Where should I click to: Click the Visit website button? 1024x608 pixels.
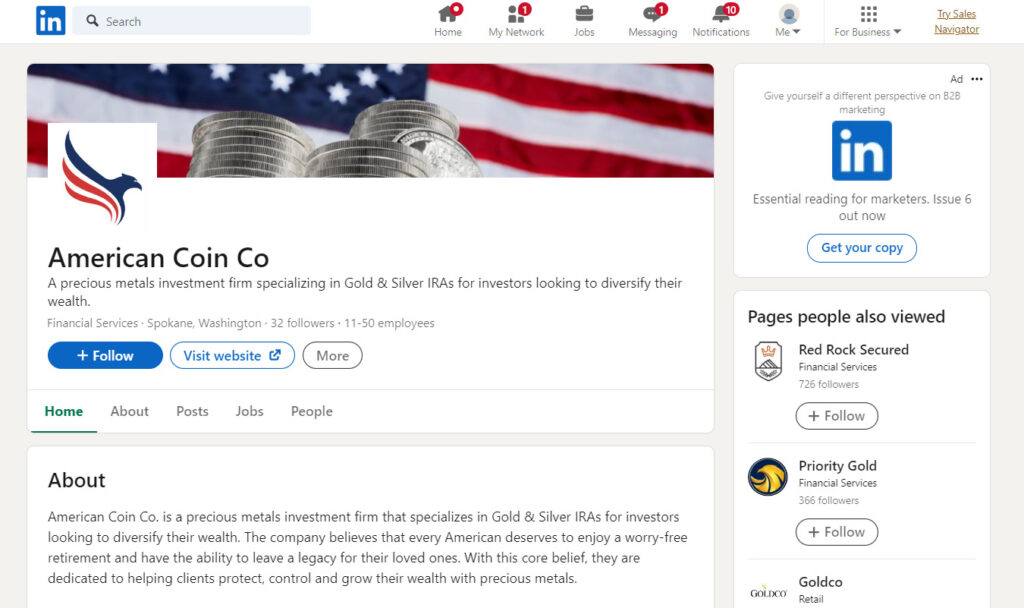232,355
